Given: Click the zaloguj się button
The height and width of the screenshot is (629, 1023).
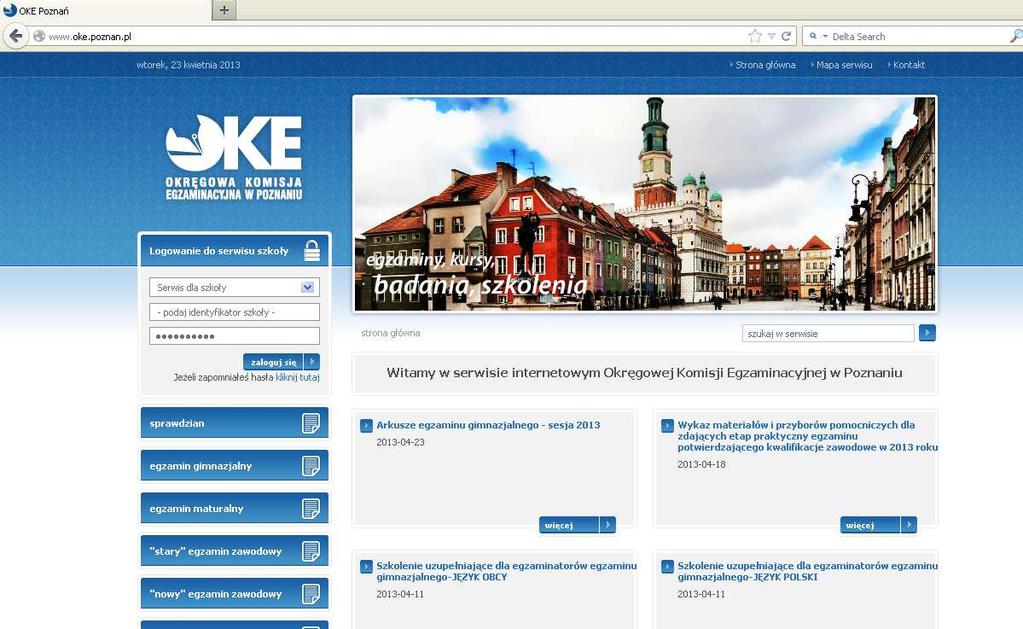Looking at the screenshot, I should coord(273,361).
